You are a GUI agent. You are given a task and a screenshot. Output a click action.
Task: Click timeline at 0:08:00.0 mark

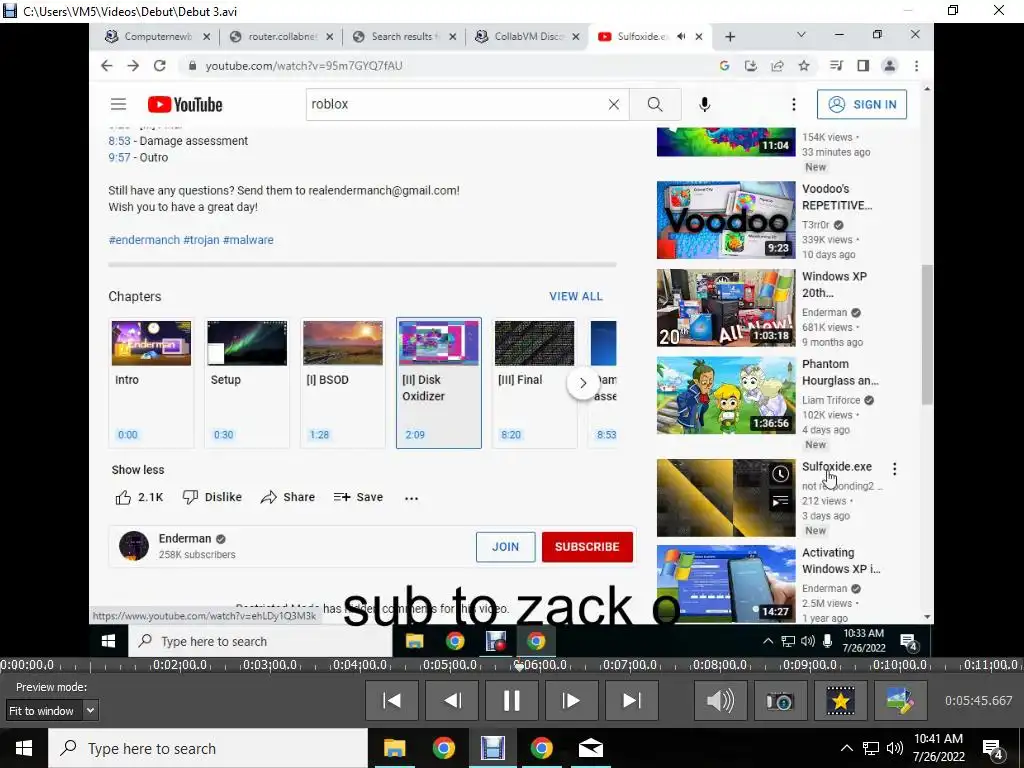[x=720, y=665]
